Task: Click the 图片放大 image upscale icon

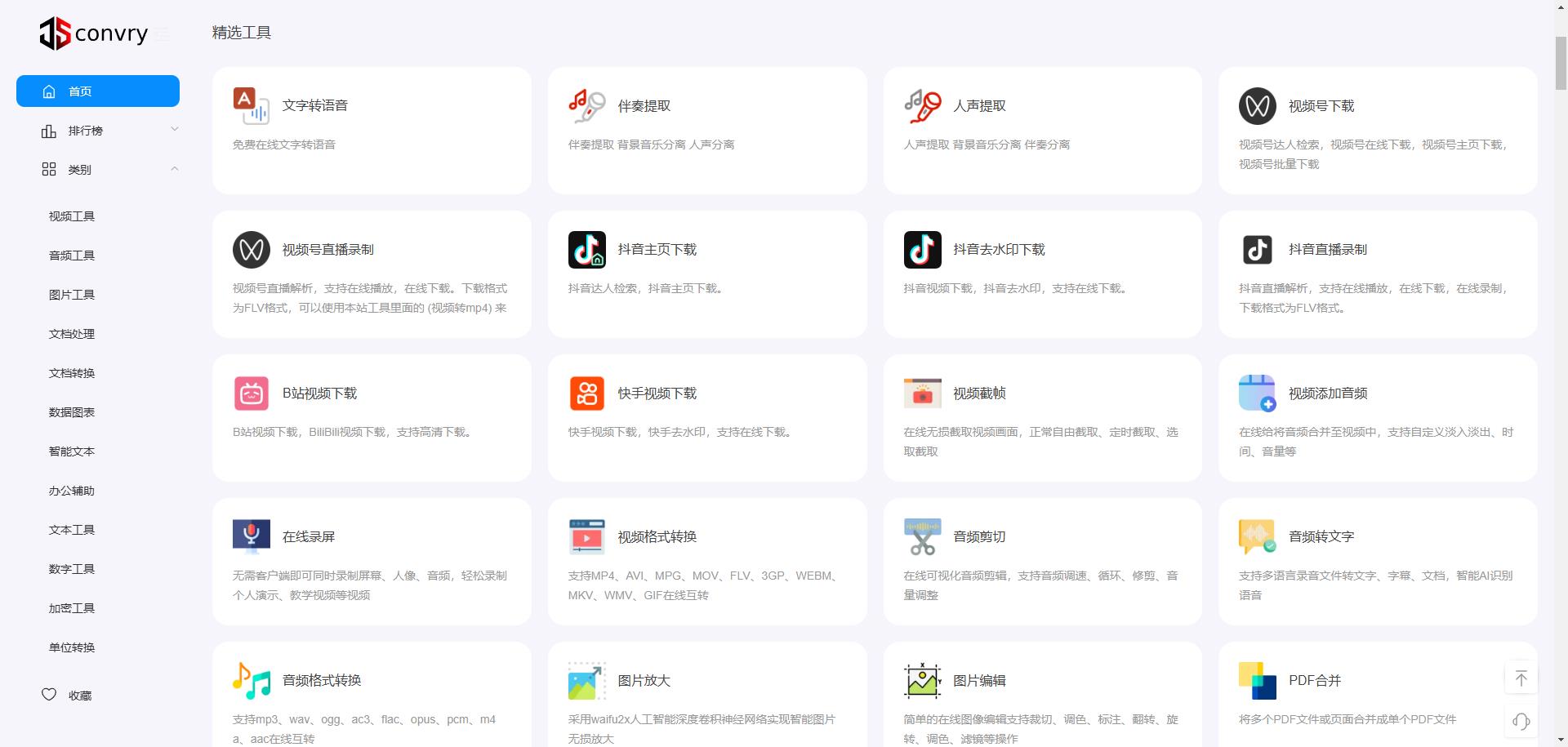Action: point(586,680)
